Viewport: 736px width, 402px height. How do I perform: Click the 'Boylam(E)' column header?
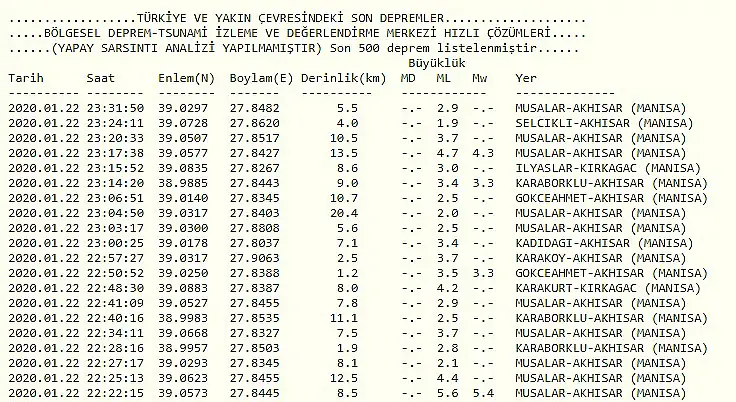pos(261,78)
